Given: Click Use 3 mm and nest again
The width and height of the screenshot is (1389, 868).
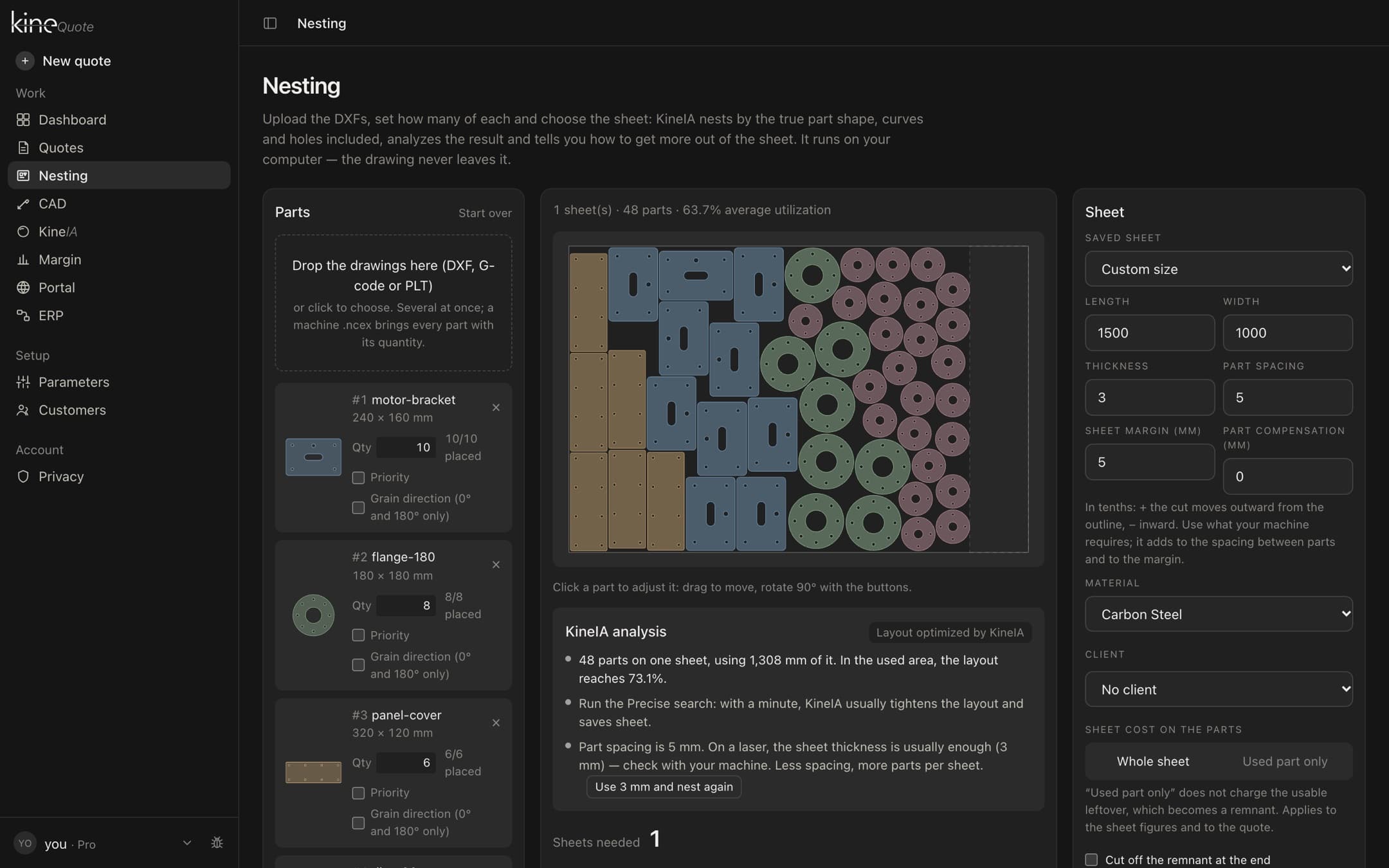Looking at the screenshot, I should [x=664, y=787].
